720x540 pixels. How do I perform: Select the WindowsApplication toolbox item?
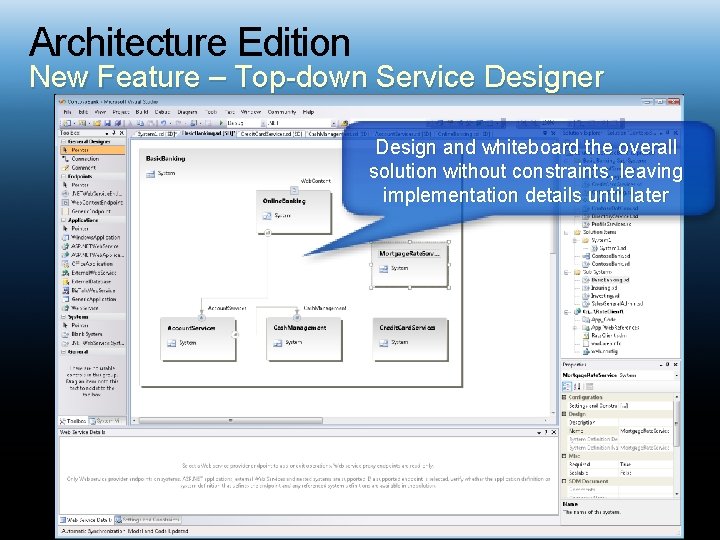92,237
